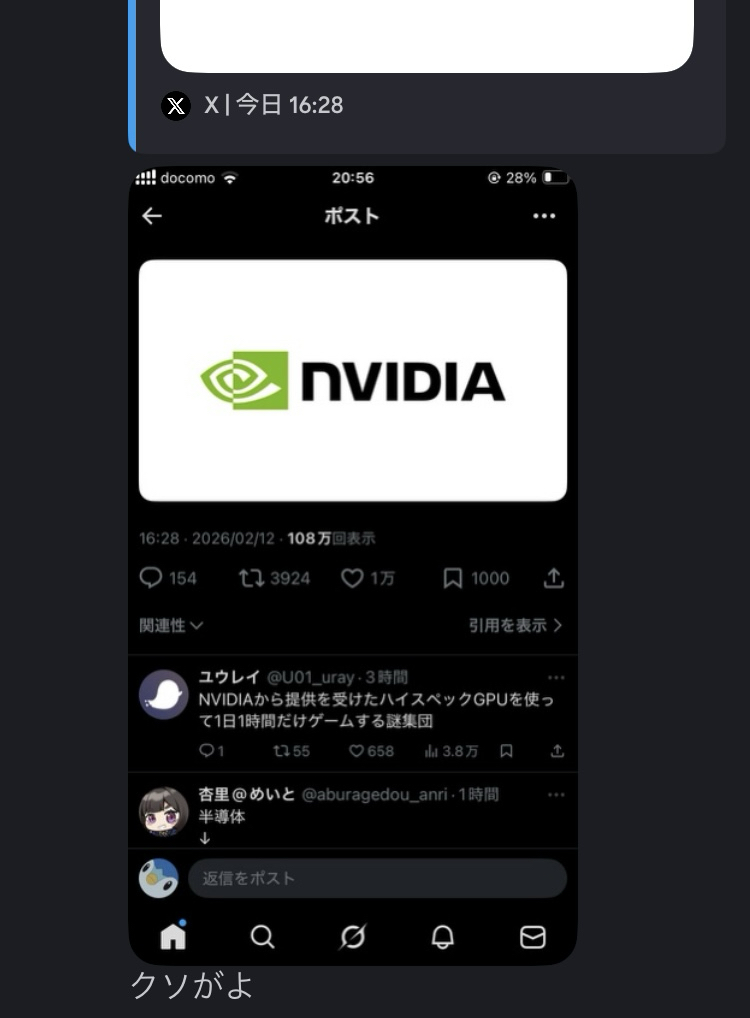
Task: Like ユウレイ's reply with 658 likes
Action: 371,751
